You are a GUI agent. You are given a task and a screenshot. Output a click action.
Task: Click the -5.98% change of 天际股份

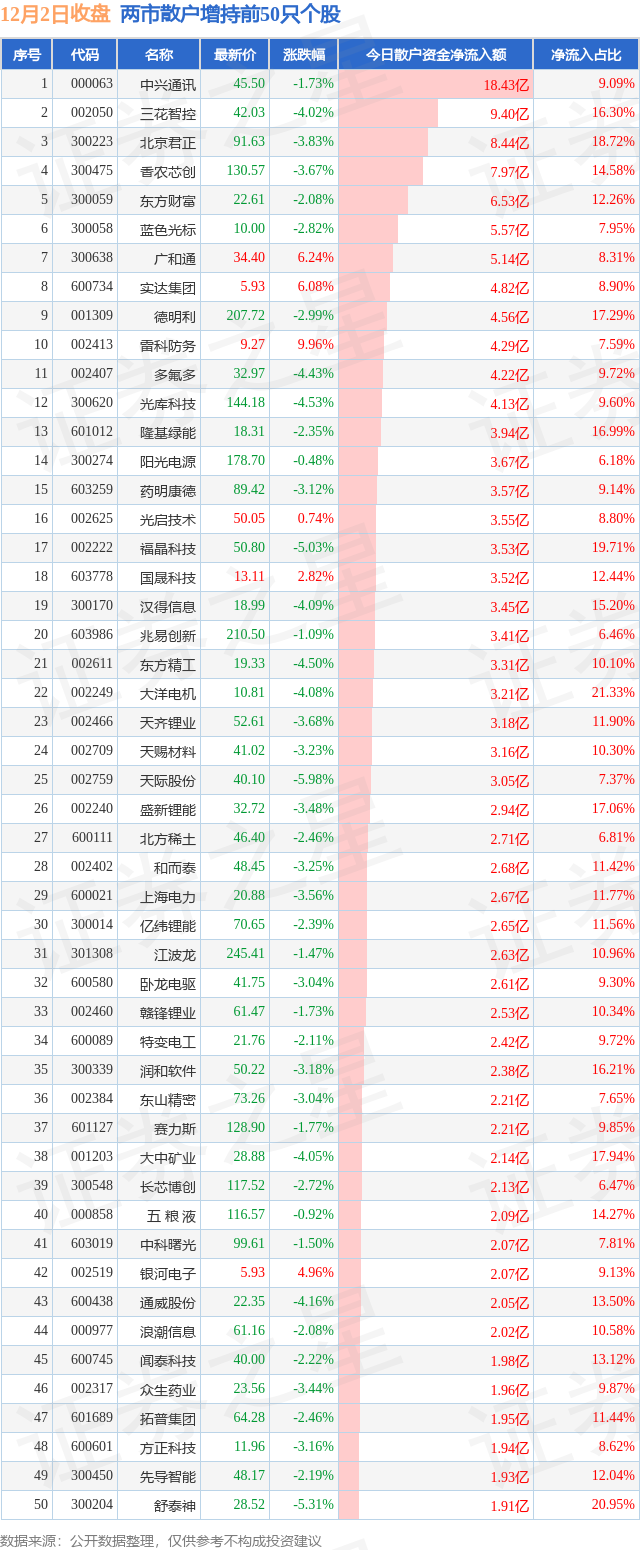[x=313, y=780]
